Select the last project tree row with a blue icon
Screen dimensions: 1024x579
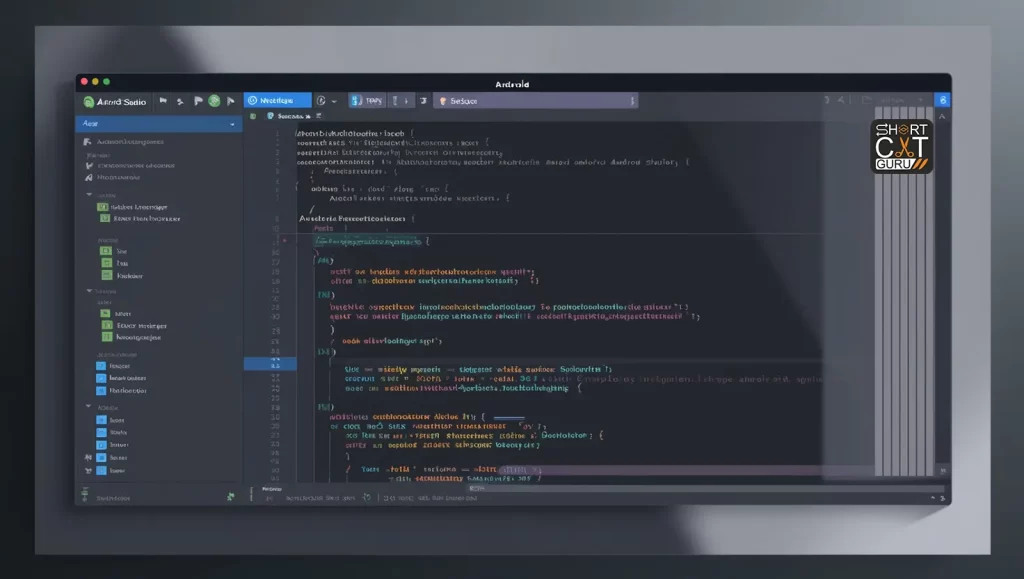pyautogui.click(x=110, y=470)
